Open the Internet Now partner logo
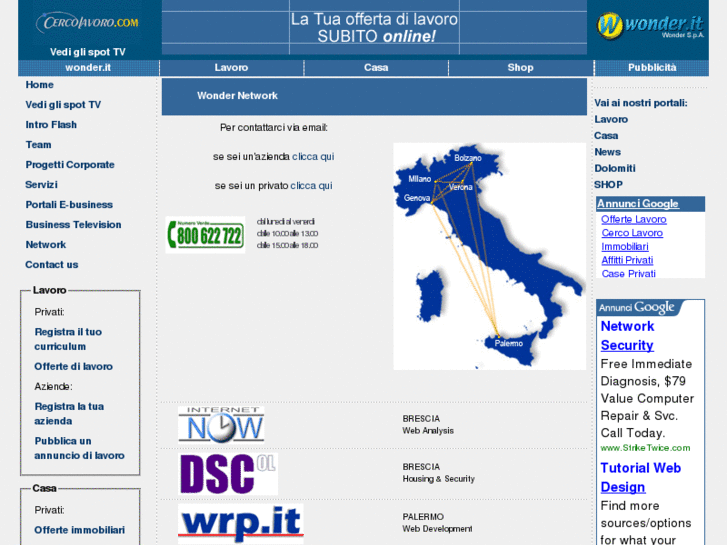 click(x=221, y=424)
